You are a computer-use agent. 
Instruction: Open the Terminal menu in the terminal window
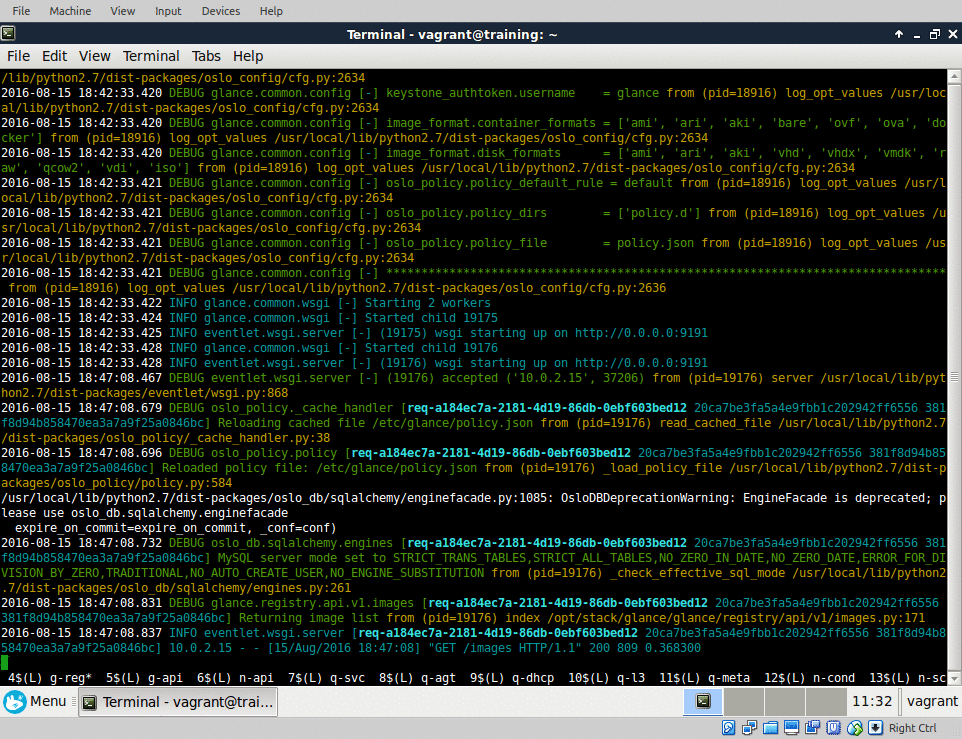[x=151, y=56]
